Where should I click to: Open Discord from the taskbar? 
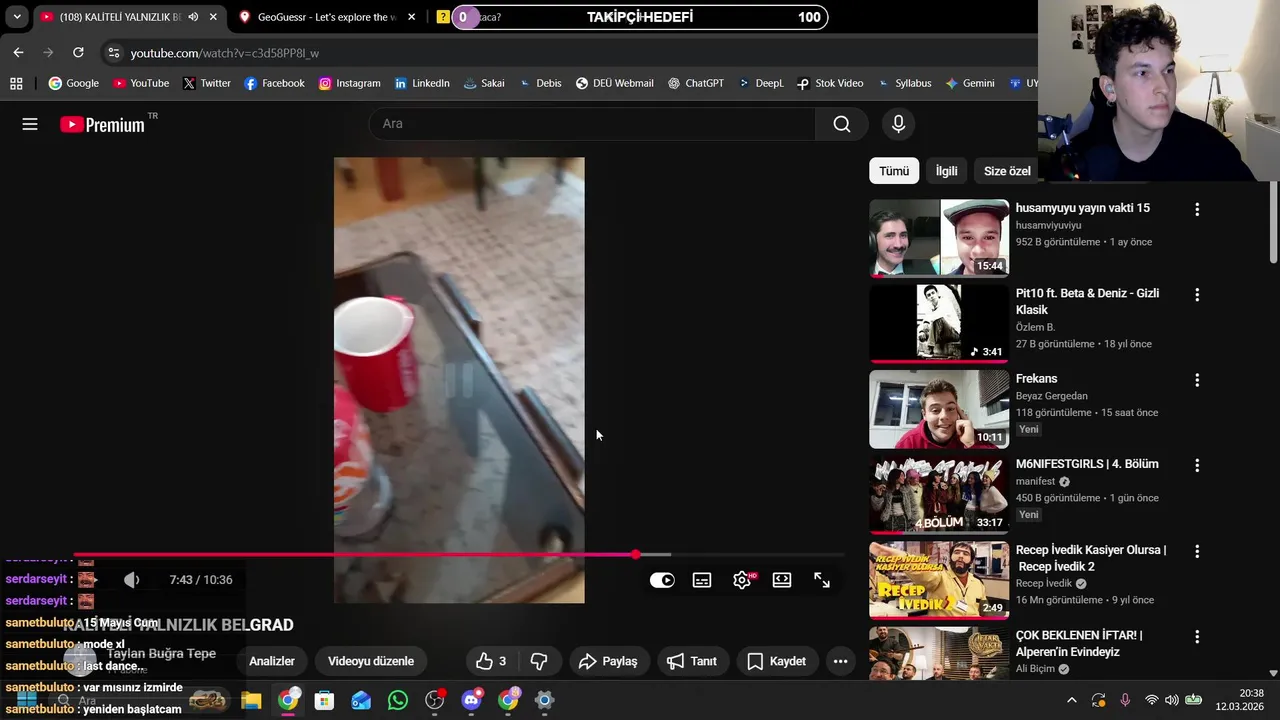(x=471, y=700)
